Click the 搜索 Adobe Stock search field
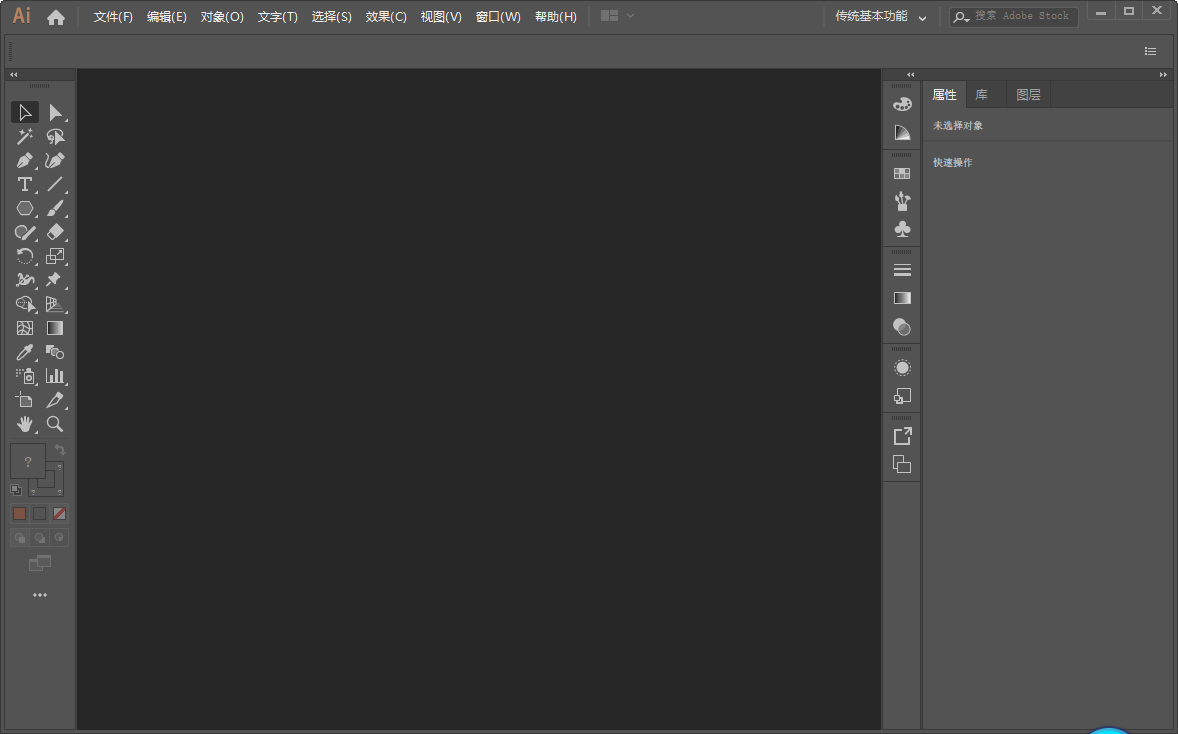 (x=1013, y=17)
